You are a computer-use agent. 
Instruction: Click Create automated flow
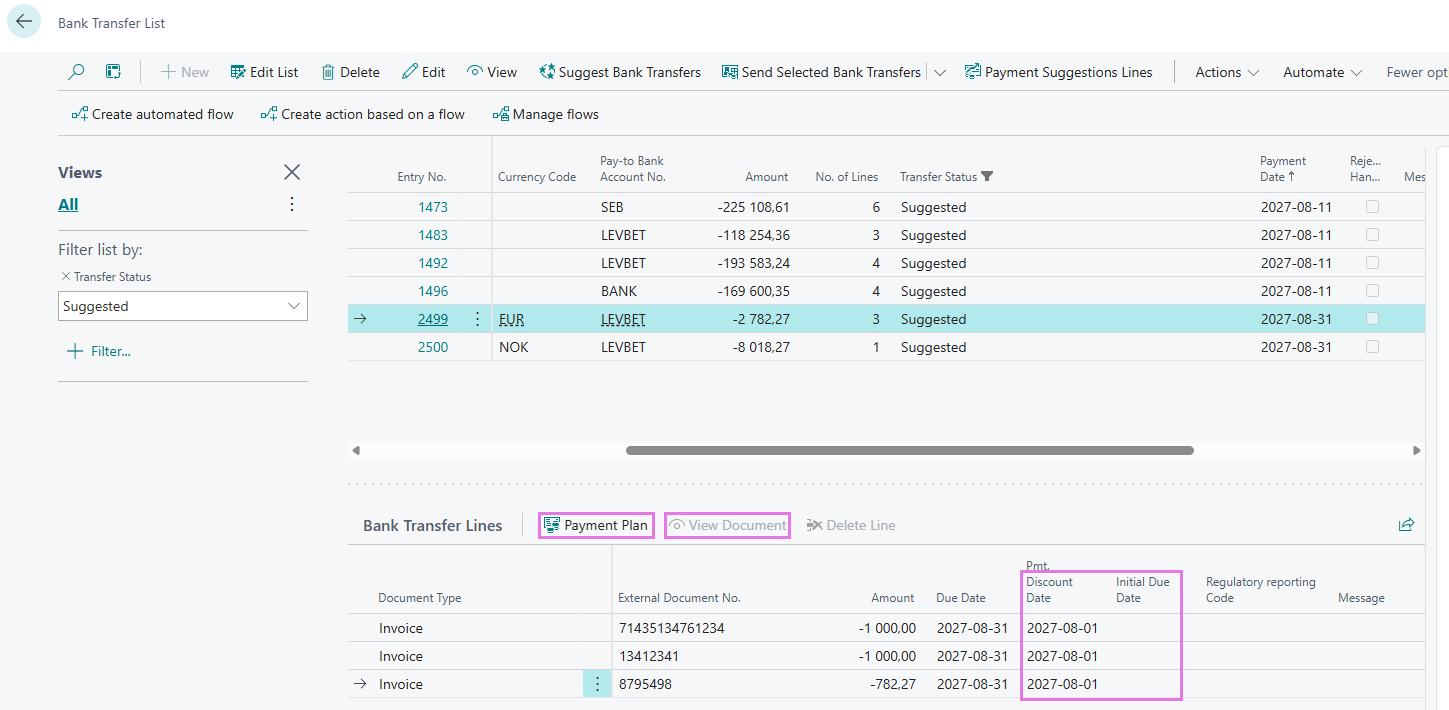[152, 114]
